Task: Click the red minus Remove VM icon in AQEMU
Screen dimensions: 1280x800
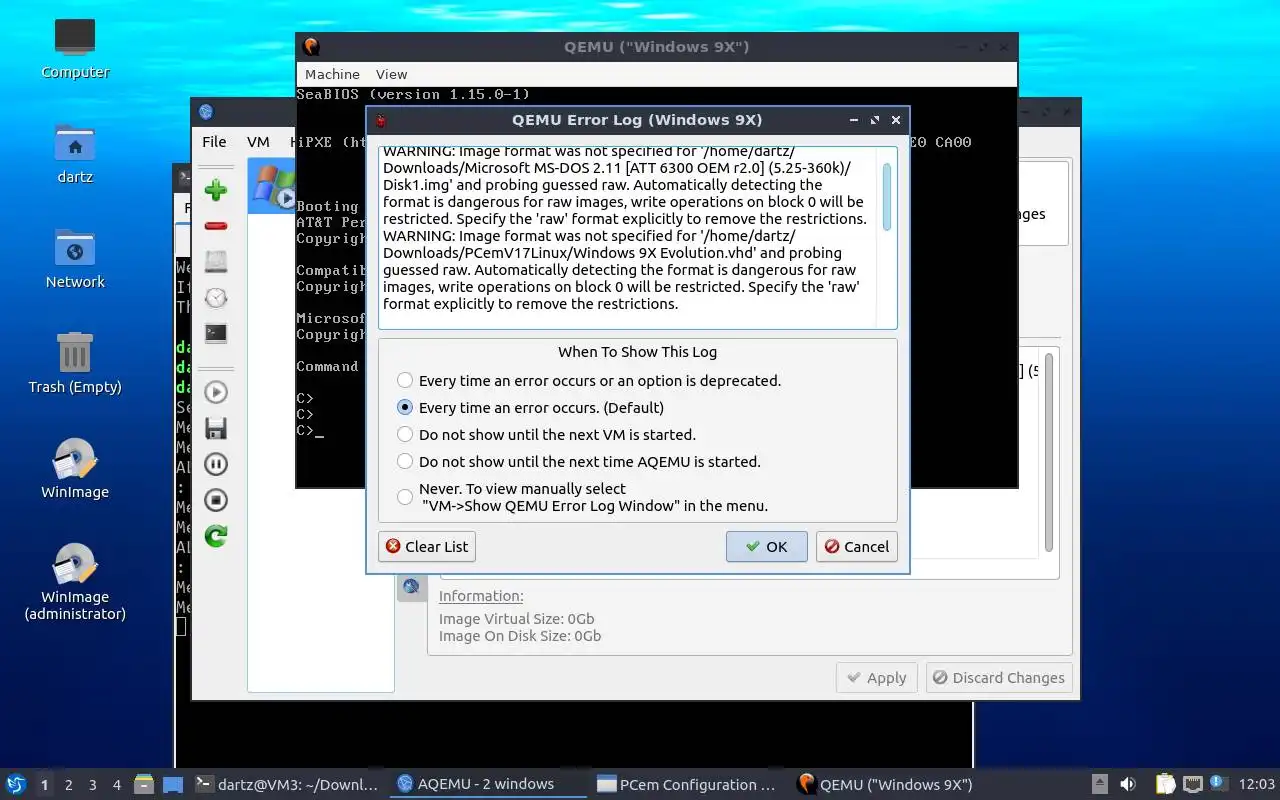Action: 216,226
